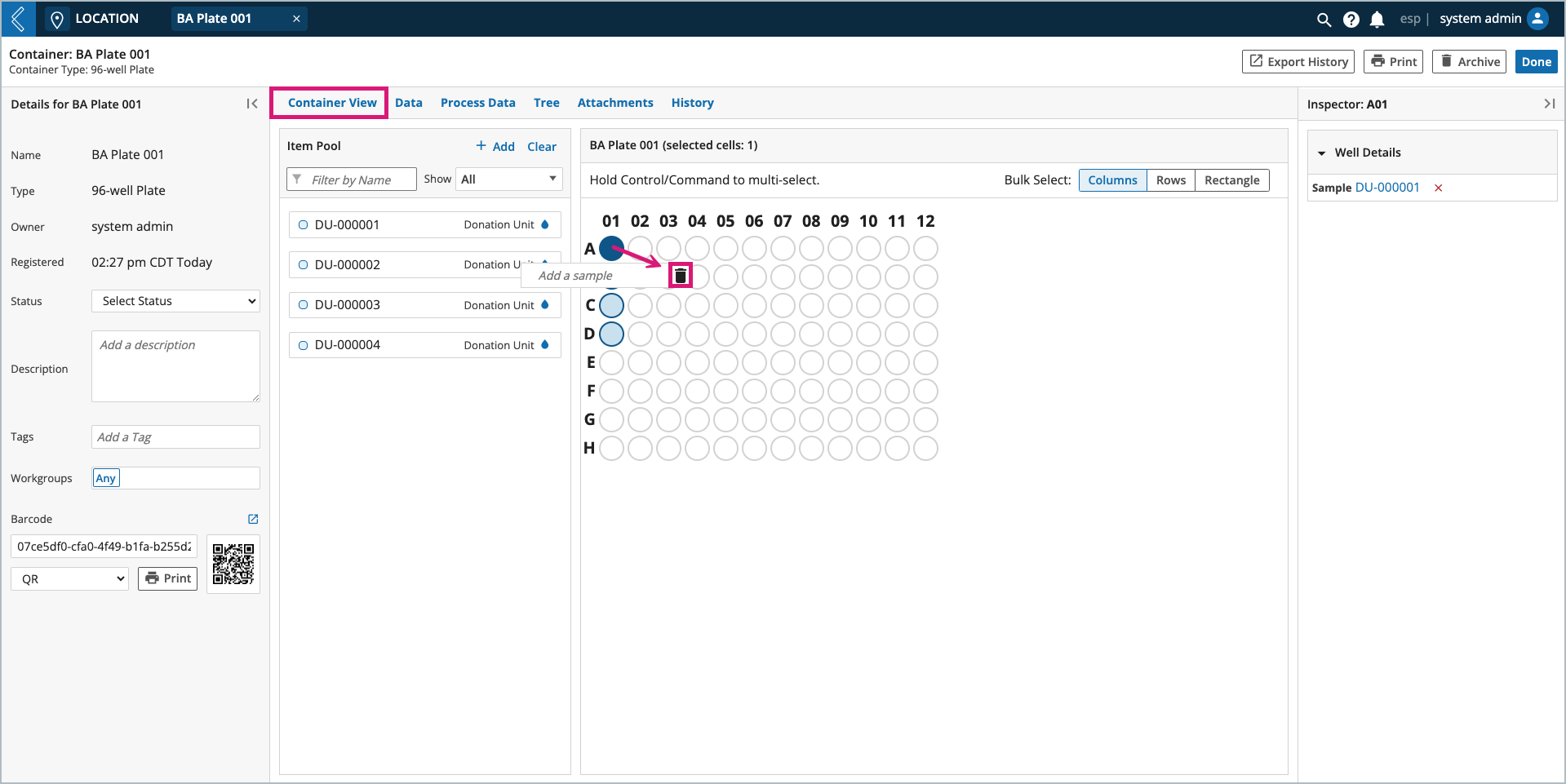The height and width of the screenshot is (784, 1566).
Task: Click the top Print button
Action: click(x=1393, y=62)
